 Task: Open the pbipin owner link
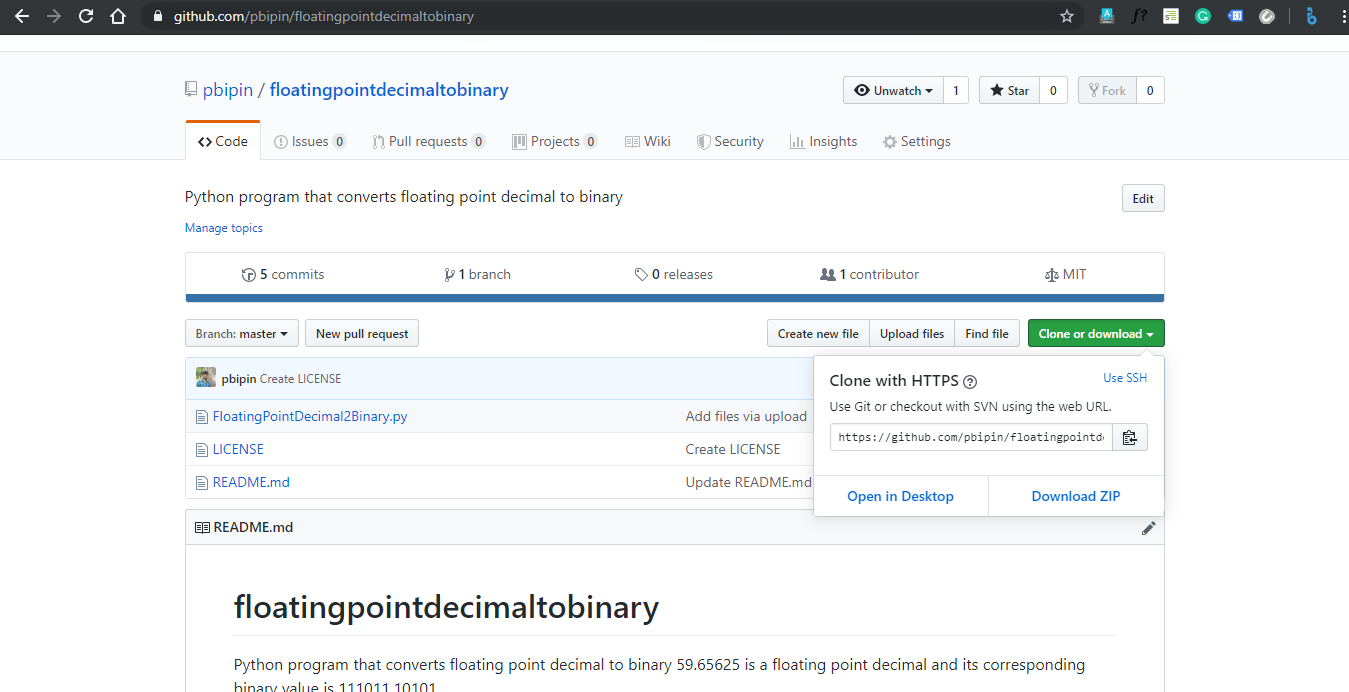228,90
